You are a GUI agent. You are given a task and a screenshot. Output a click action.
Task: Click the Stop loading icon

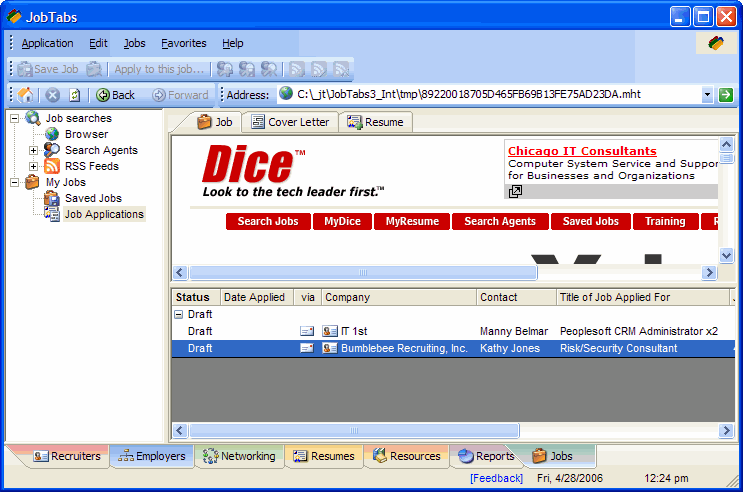(x=53, y=95)
